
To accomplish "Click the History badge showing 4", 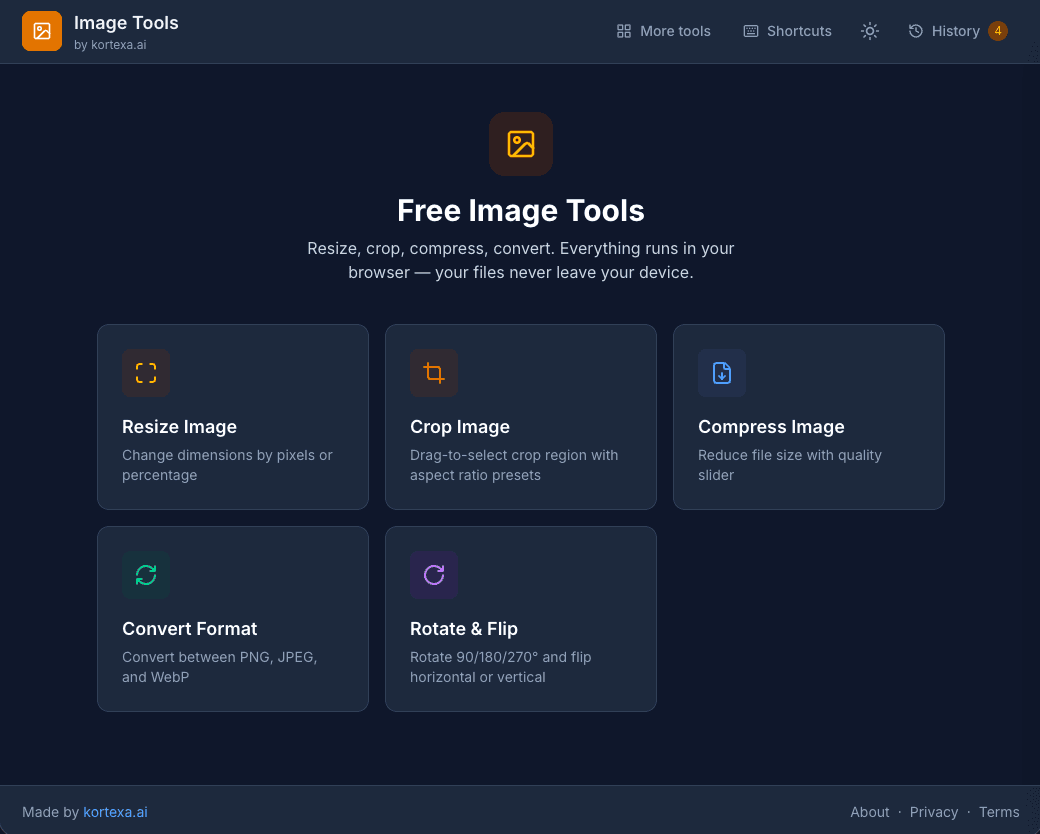I will click(997, 31).
